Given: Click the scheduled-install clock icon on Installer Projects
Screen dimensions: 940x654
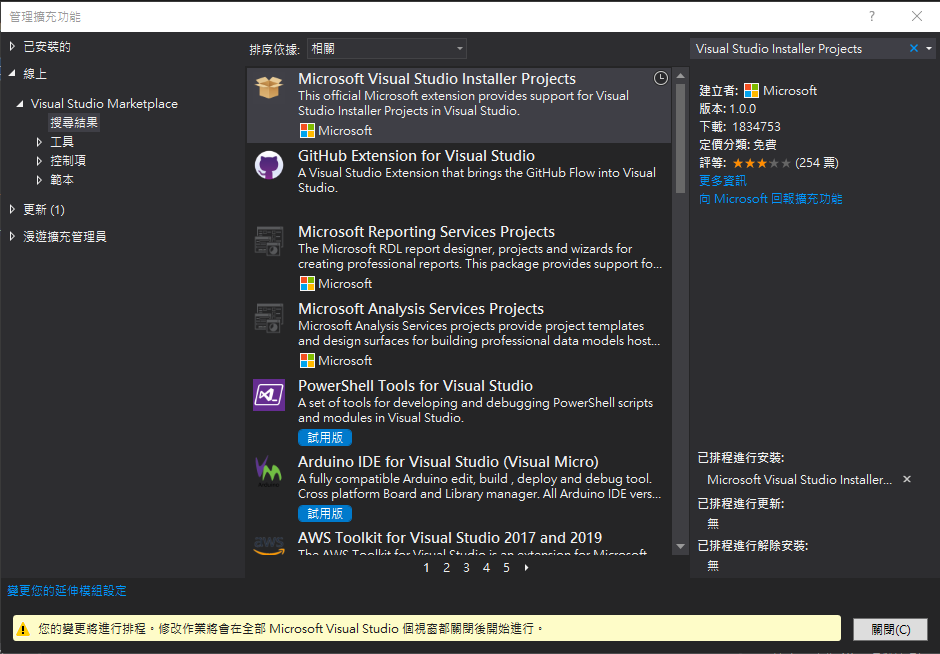Looking at the screenshot, I should click(x=660, y=78).
